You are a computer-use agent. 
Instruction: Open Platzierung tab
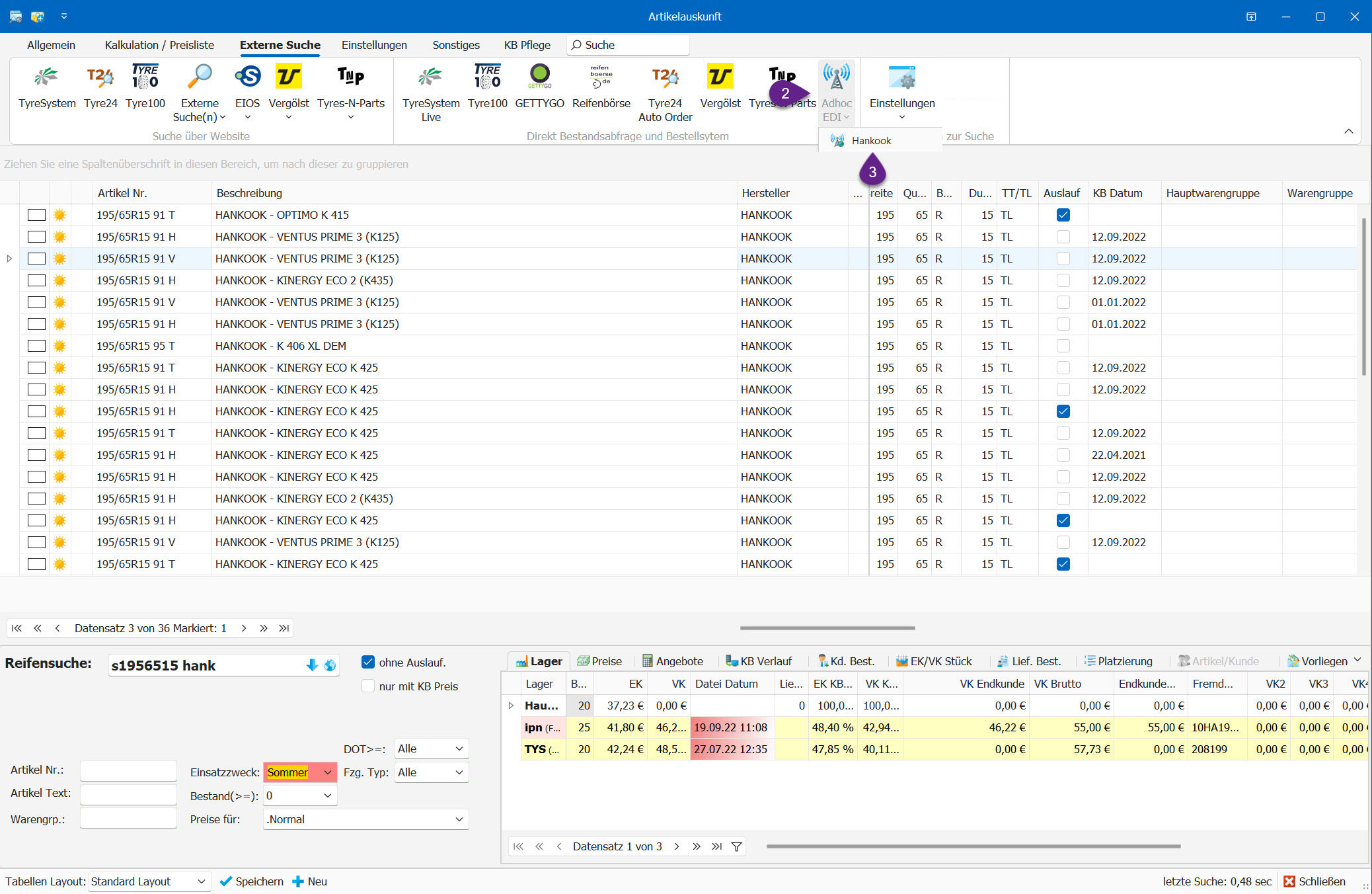(1118, 661)
